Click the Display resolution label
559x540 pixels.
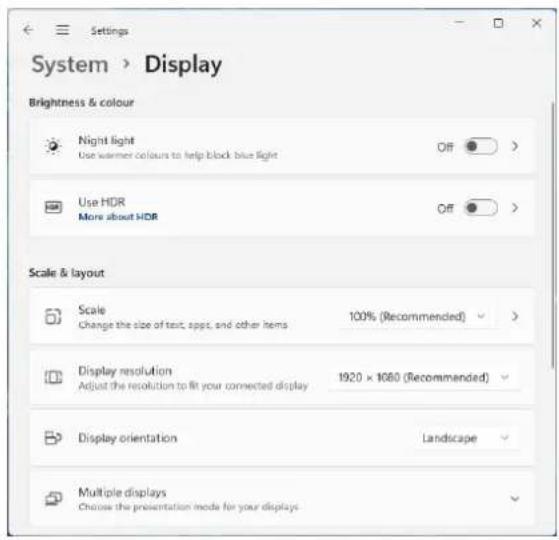[x=125, y=371]
